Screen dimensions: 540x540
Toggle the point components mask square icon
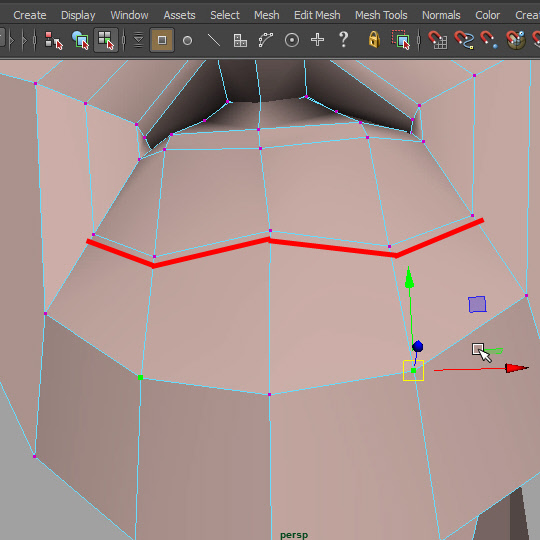[x=162, y=40]
